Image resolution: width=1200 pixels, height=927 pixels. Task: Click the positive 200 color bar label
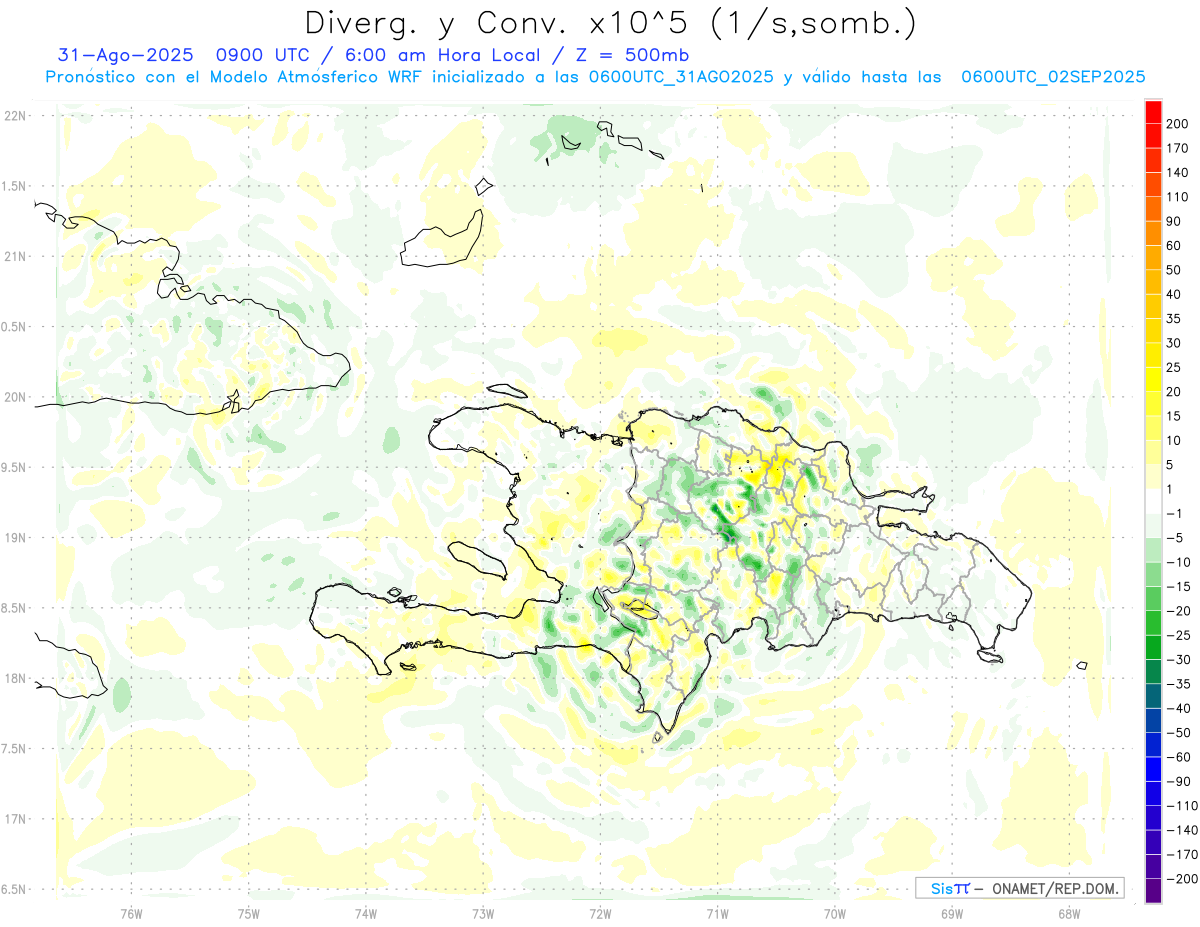click(1178, 124)
